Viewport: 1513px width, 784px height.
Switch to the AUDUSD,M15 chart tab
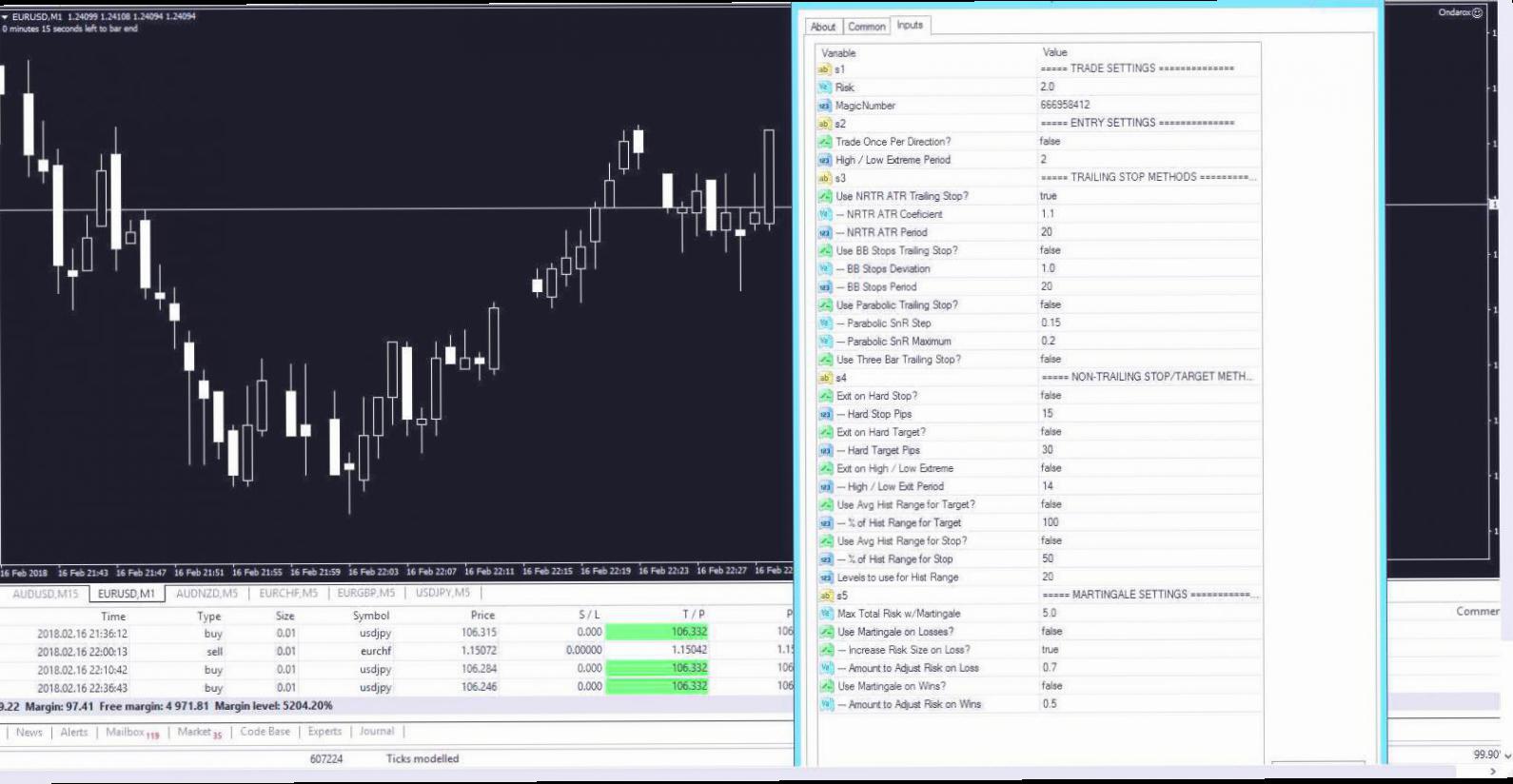[46, 594]
